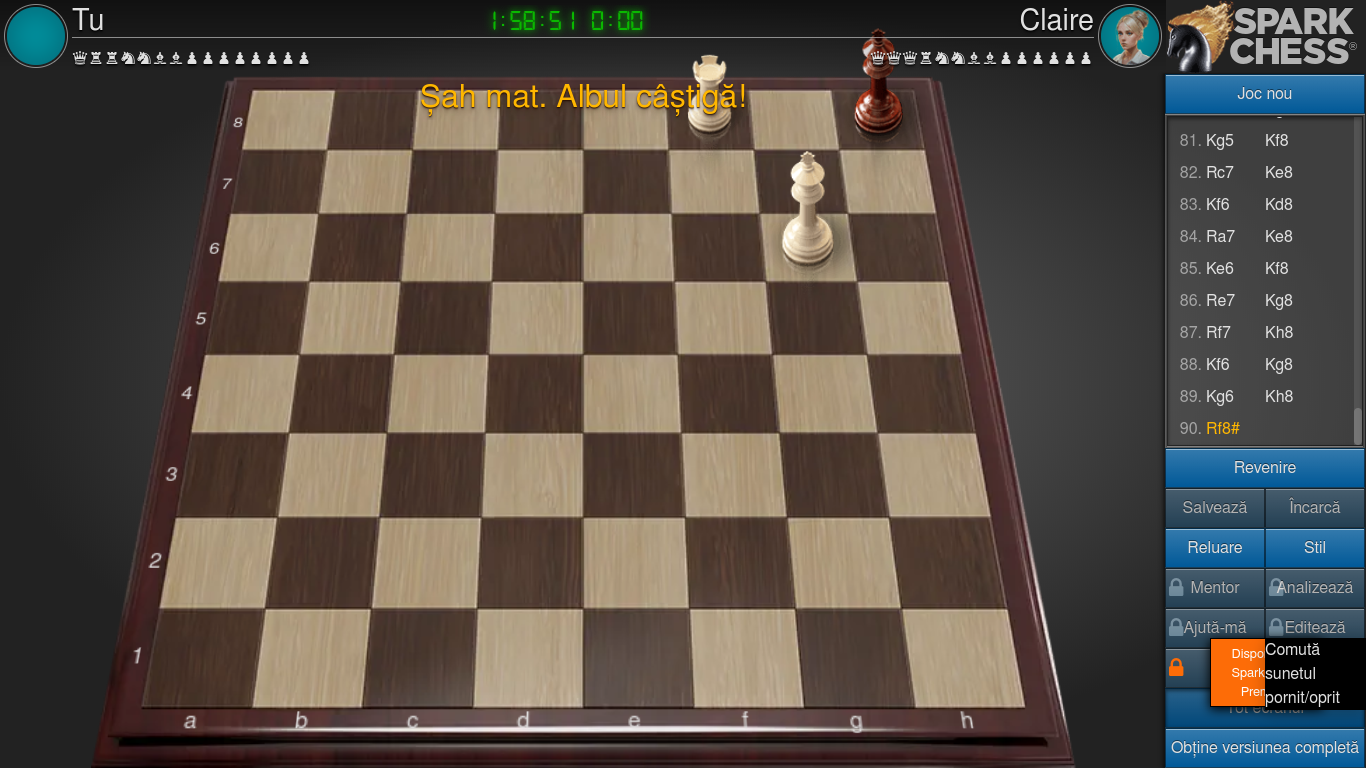Click the white rook on f8
This screenshot has height=768, width=1366.
tap(709, 94)
